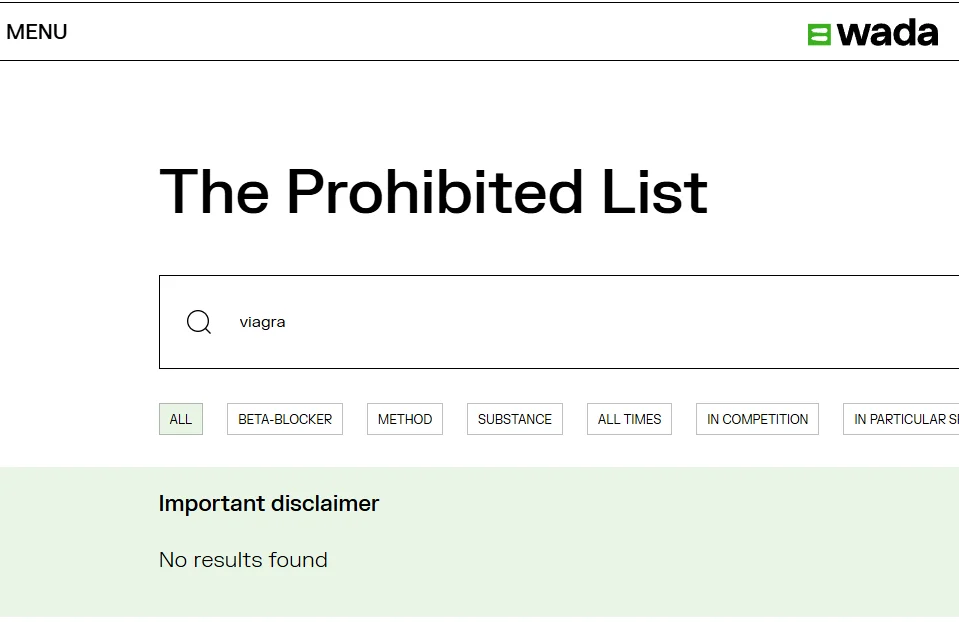Image resolution: width=959 pixels, height=622 pixels.
Task: Click the 'viagra' text in search field
Action: point(262,322)
